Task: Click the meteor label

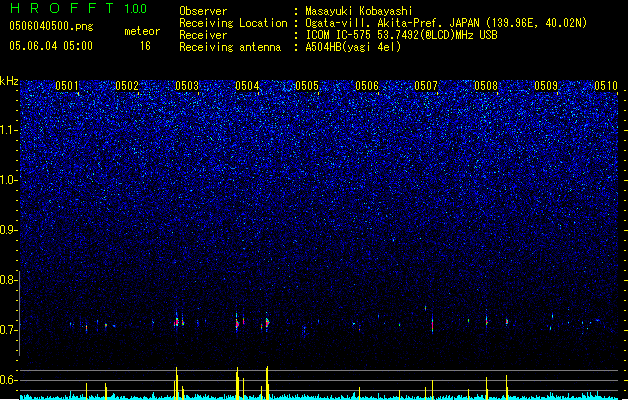Action: 142,31
